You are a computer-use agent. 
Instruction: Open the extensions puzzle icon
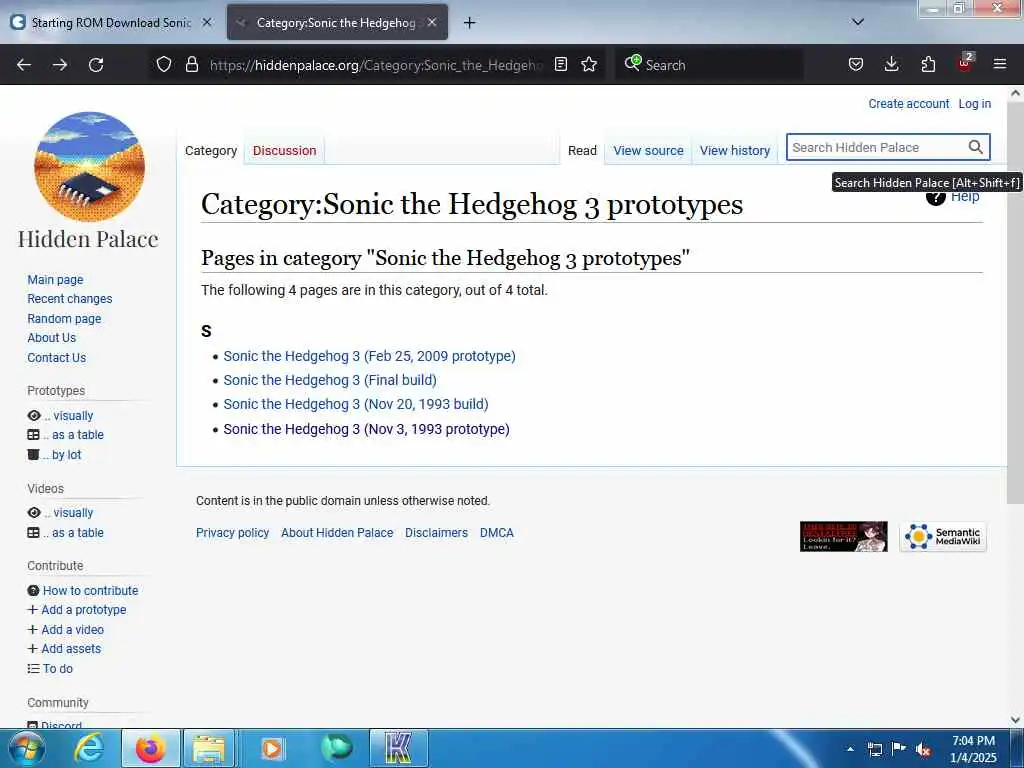coord(928,64)
